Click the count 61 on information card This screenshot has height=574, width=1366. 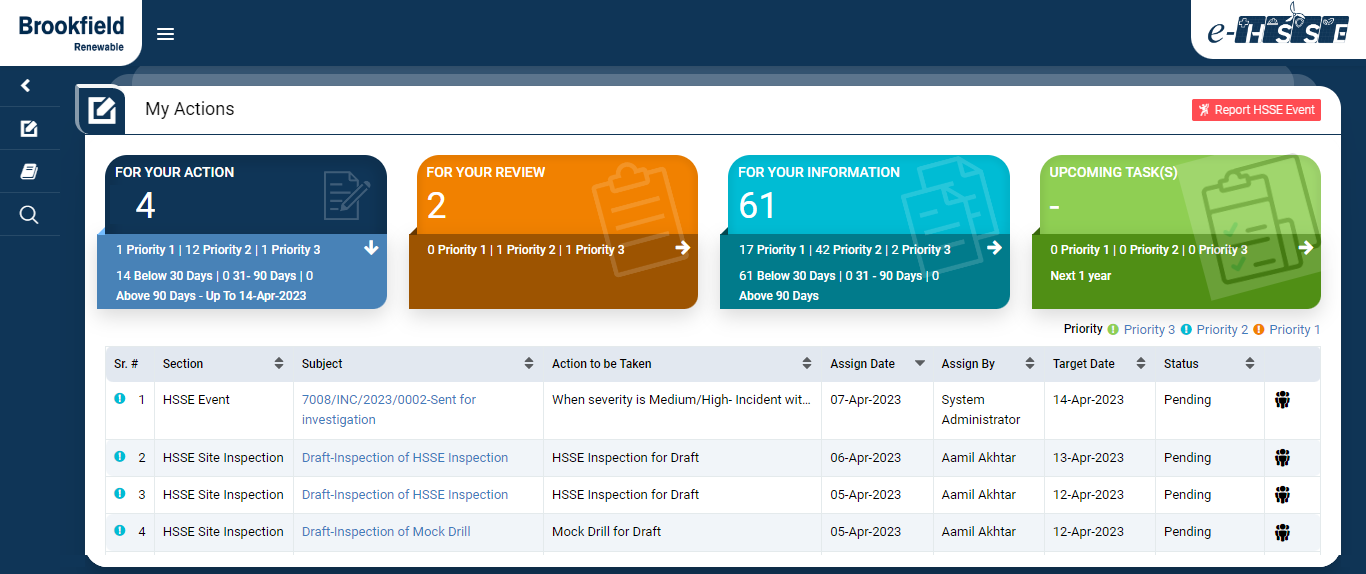(757, 206)
